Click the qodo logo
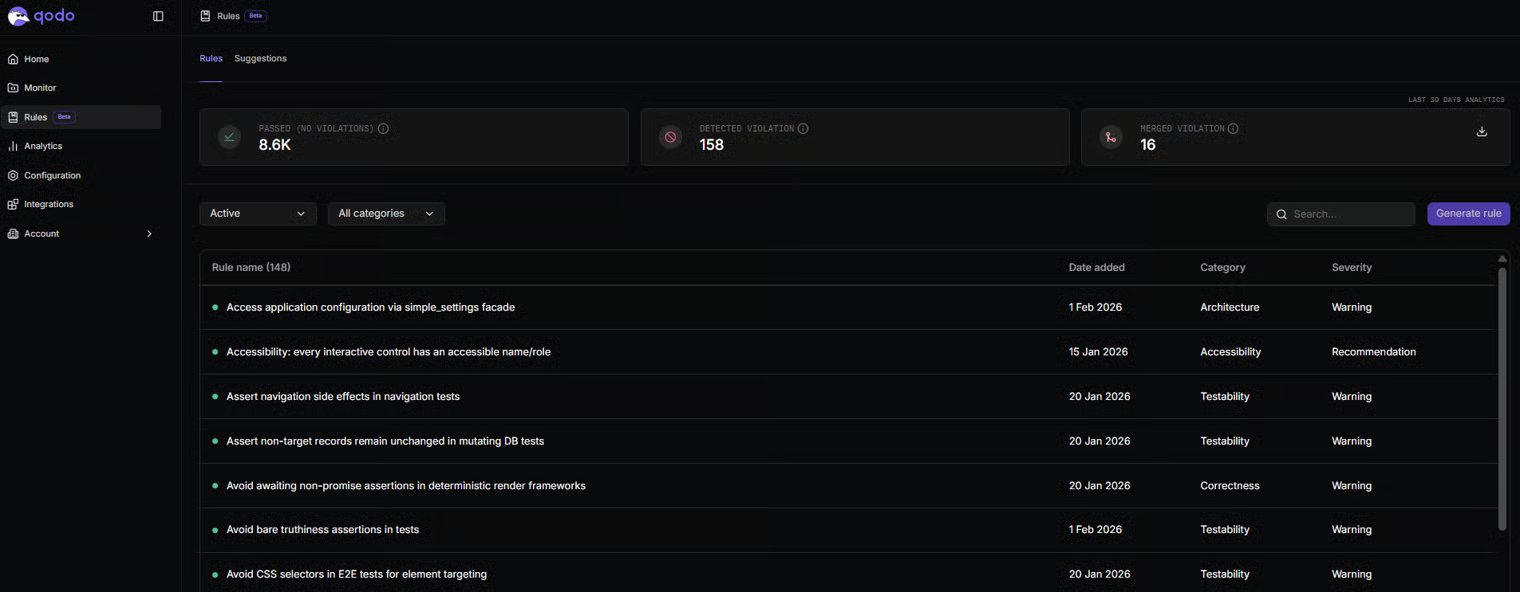1520x592 pixels. 42,16
